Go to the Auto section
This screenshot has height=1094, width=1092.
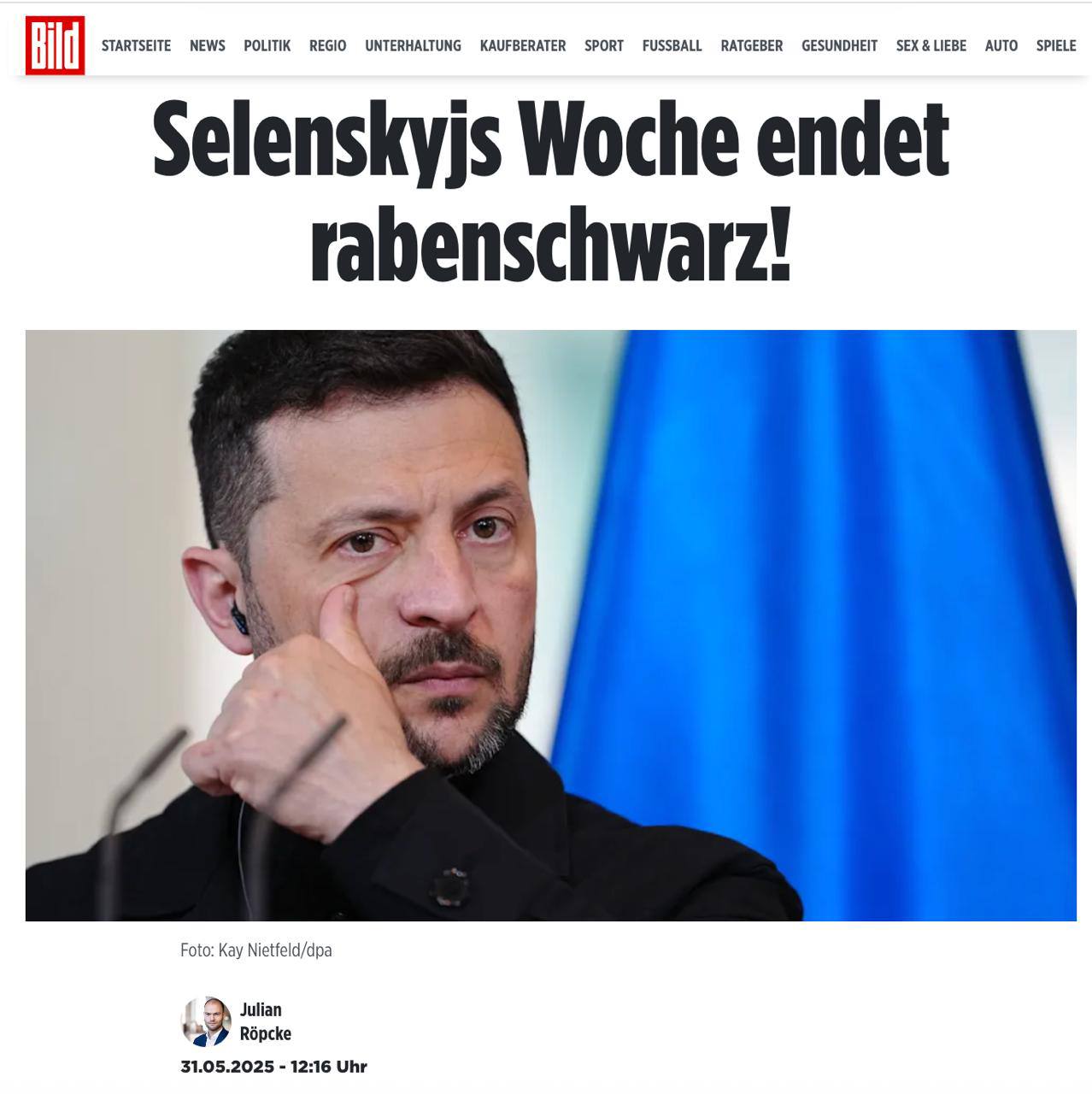point(1001,46)
